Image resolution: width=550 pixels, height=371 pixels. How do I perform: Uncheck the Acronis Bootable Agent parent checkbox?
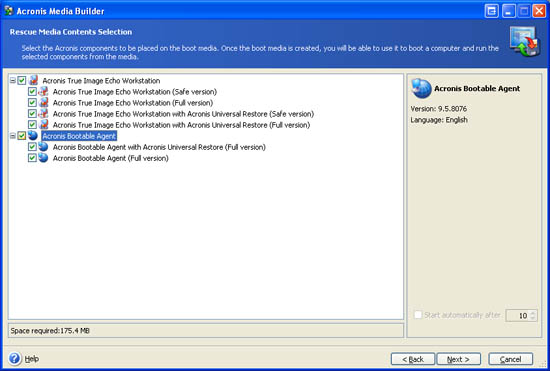point(22,136)
